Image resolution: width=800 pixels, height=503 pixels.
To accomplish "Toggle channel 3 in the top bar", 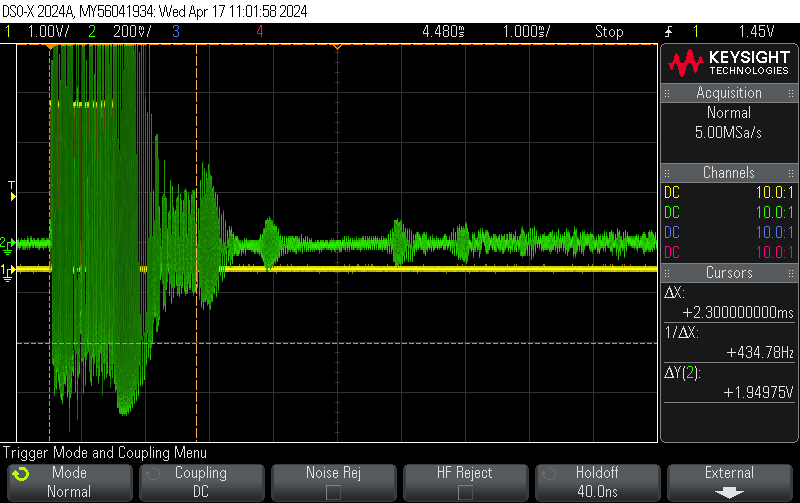I will (175, 32).
